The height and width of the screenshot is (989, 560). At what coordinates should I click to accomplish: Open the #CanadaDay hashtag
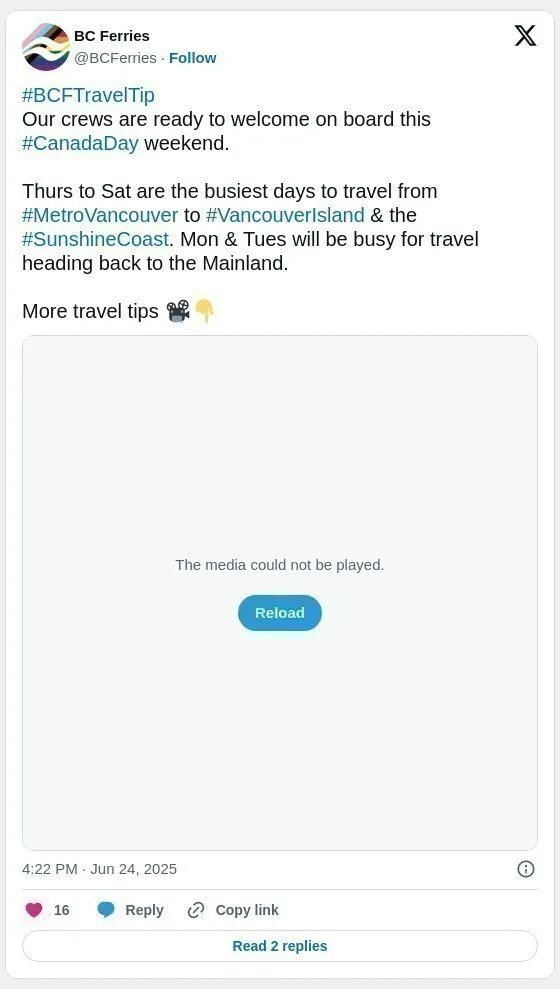click(80, 144)
